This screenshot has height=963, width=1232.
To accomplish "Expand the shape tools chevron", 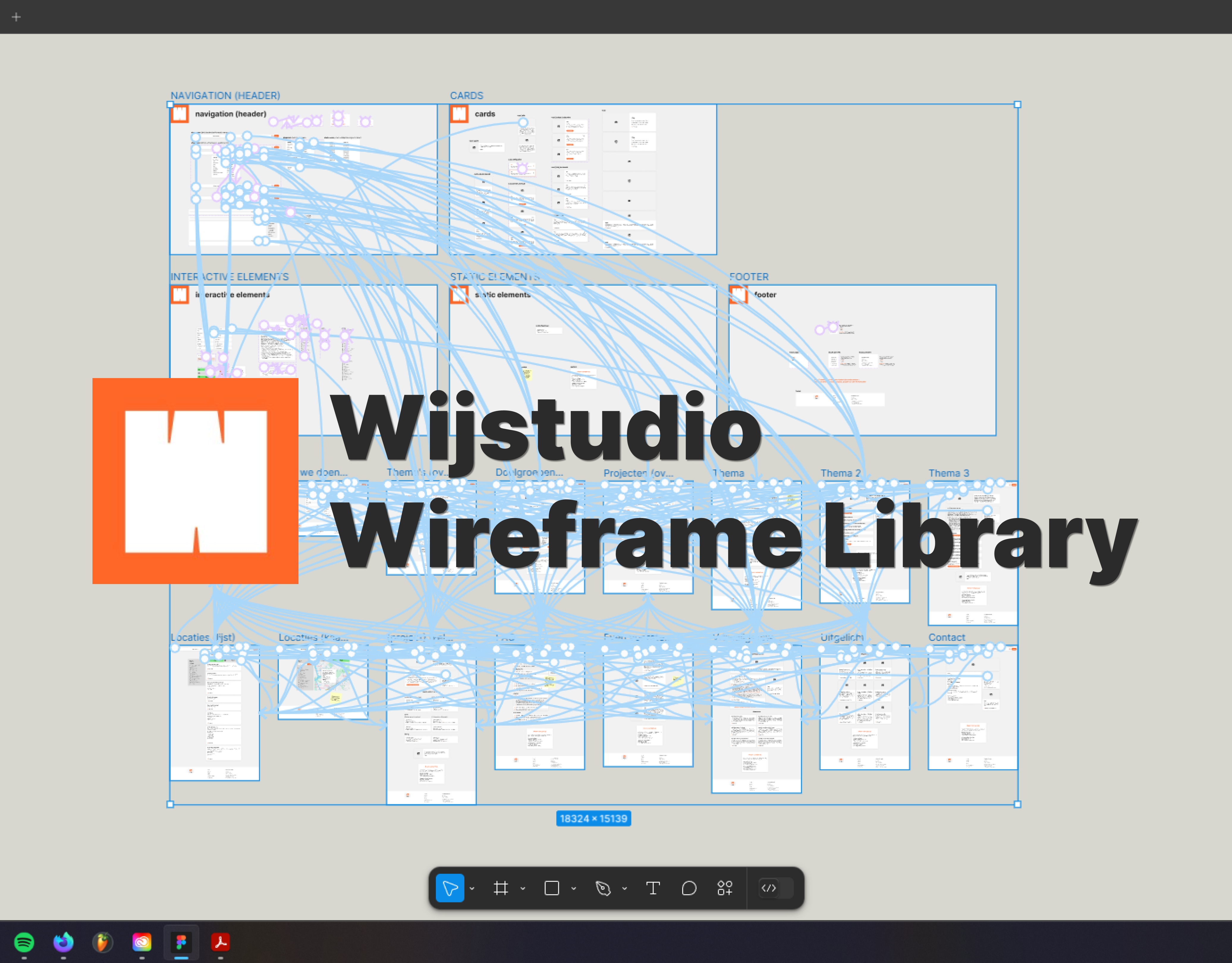I will [574, 889].
